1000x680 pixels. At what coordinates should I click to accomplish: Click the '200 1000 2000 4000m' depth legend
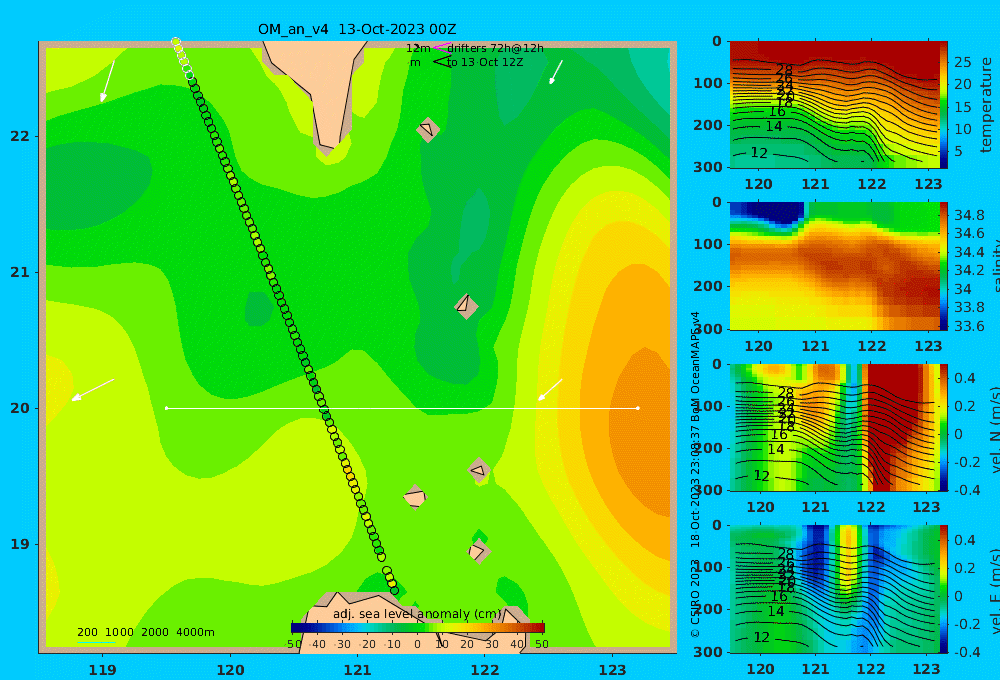[145, 632]
